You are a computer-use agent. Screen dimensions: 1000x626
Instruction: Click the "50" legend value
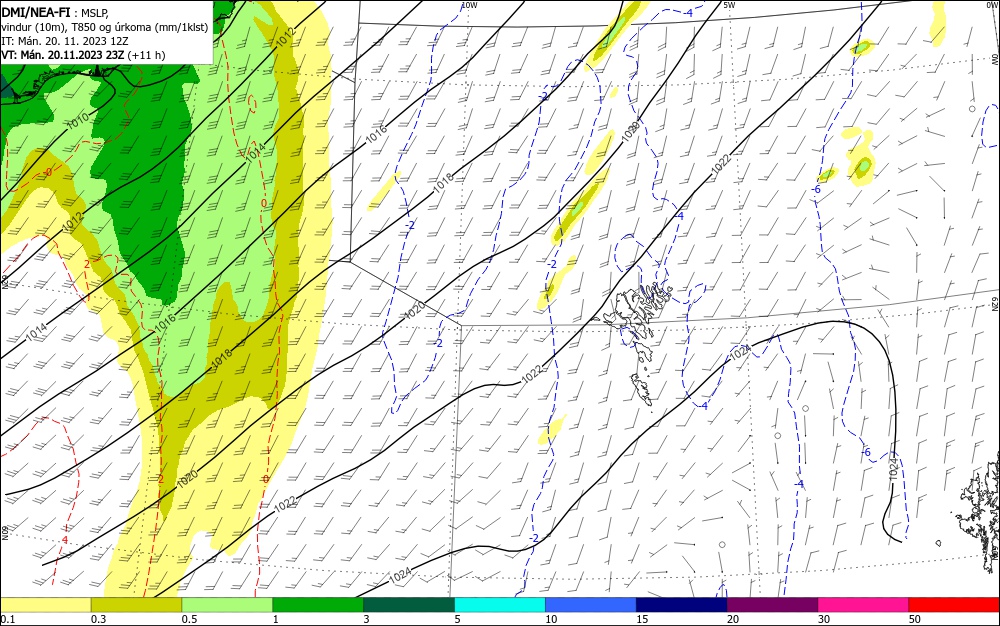915,620
